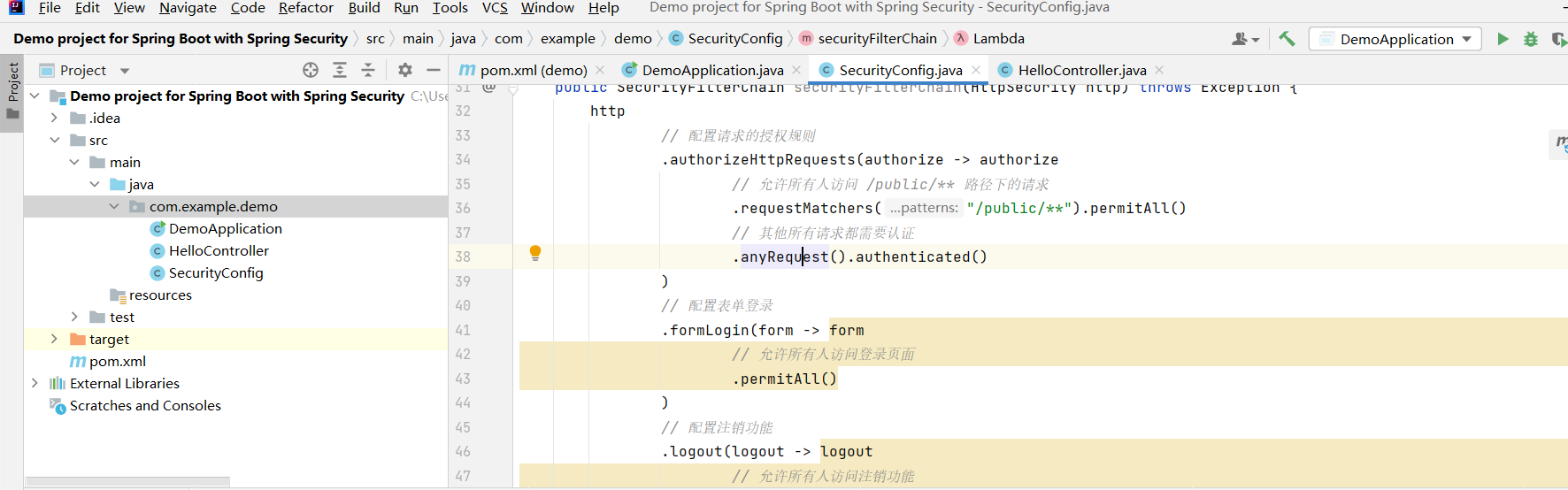Open the Help menu
Screen dimensions: 1568x490
pos(603,8)
